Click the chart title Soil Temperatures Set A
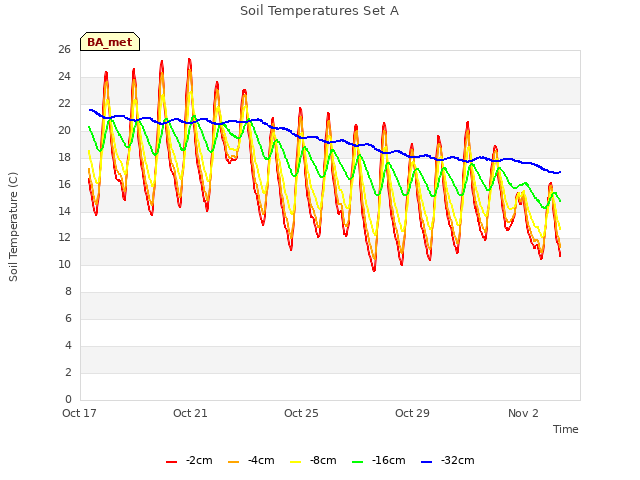640x480 pixels. tap(319, 11)
